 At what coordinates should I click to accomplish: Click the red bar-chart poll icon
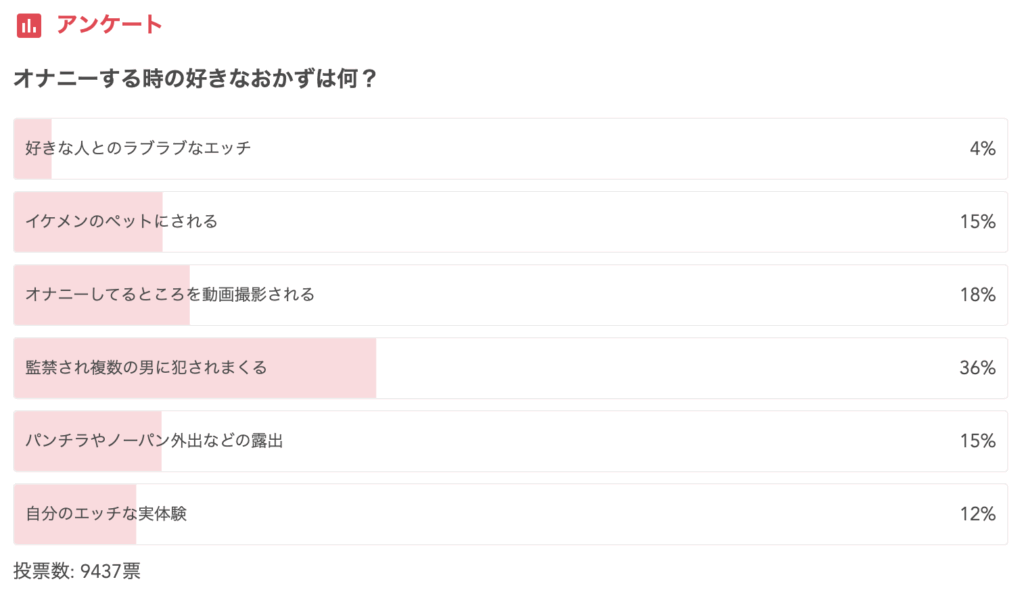click(29, 25)
